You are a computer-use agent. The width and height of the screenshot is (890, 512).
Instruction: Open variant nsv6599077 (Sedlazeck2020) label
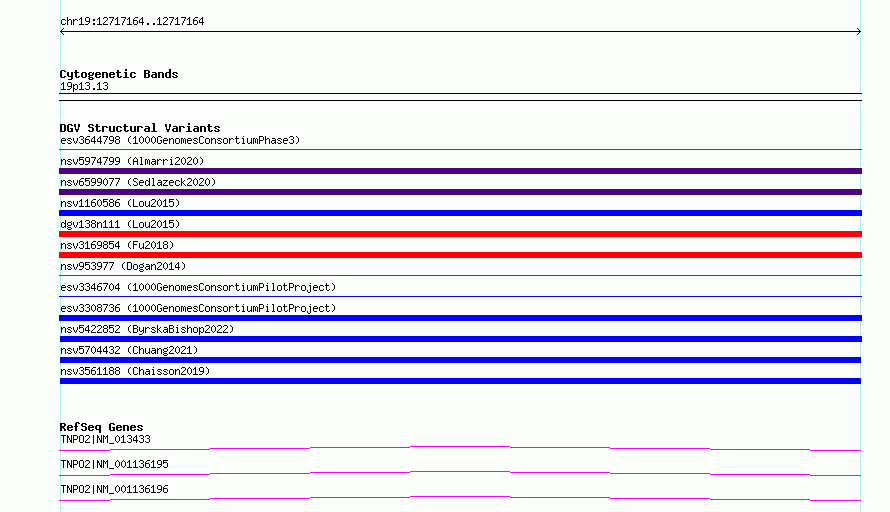click(138, 182)
